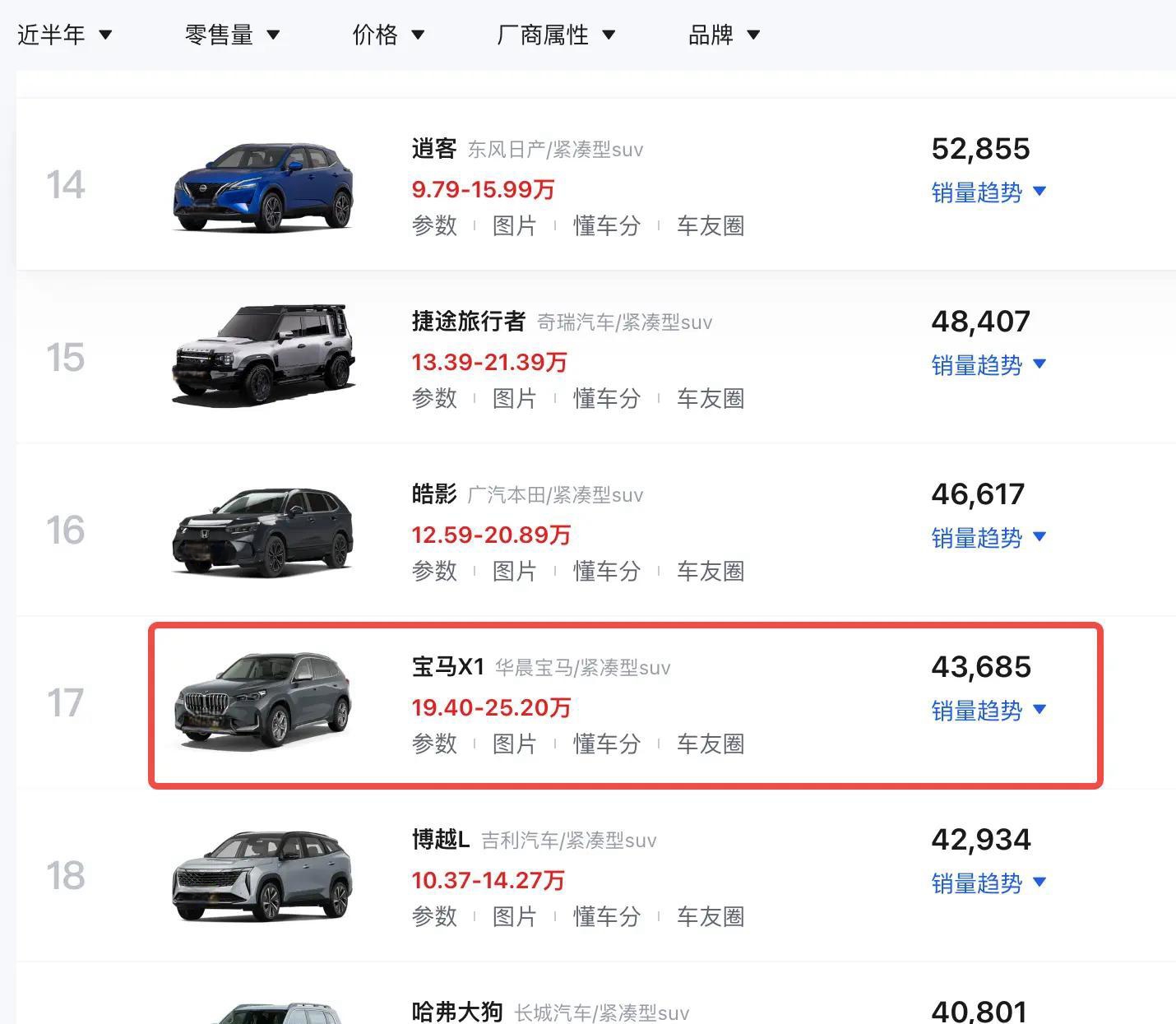Open 捷途旅行者 car image
This screenshot has height=1024, width=1176.
tap(263, 355)
